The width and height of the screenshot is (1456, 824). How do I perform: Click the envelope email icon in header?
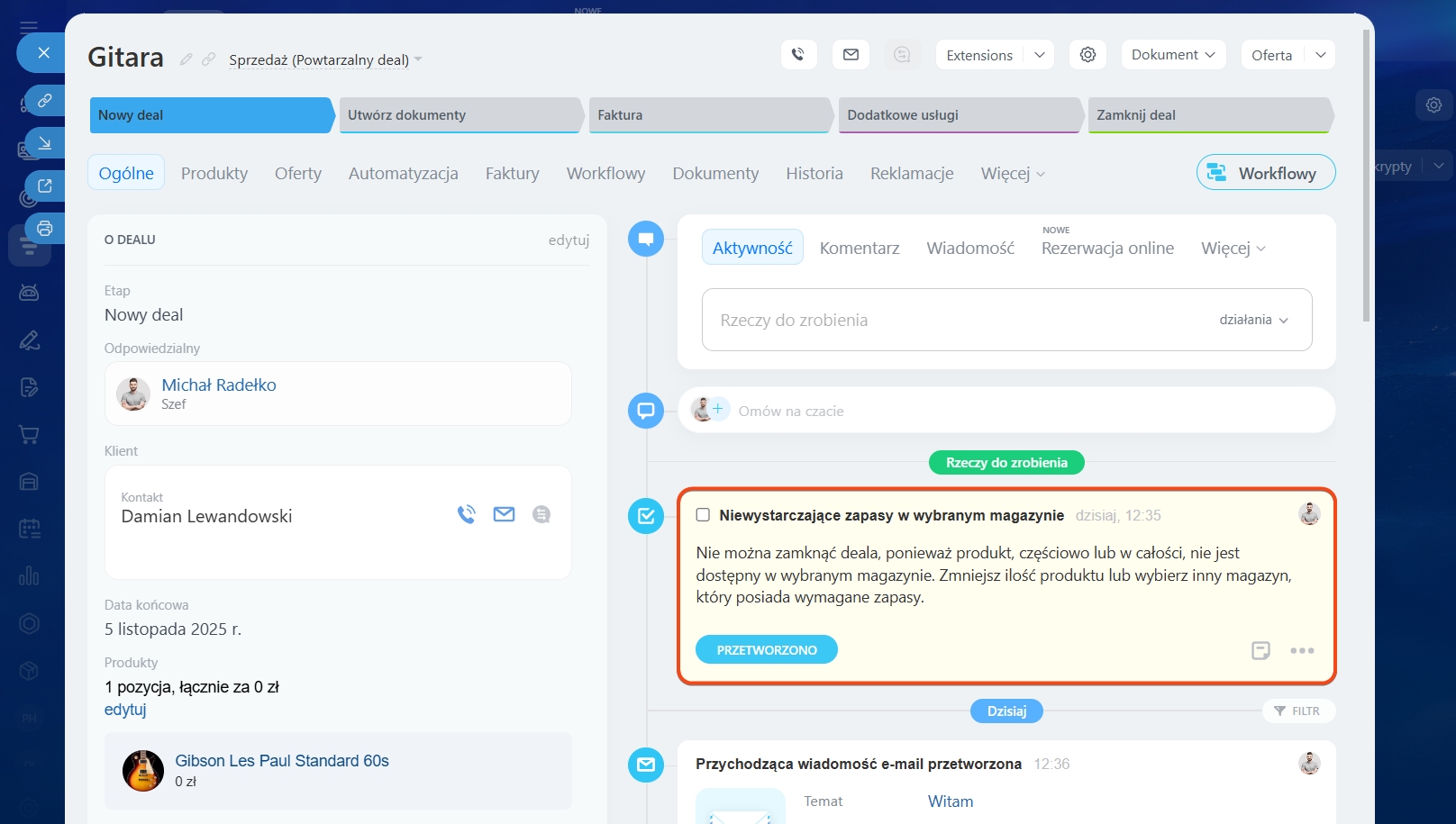tap(851, 55)
